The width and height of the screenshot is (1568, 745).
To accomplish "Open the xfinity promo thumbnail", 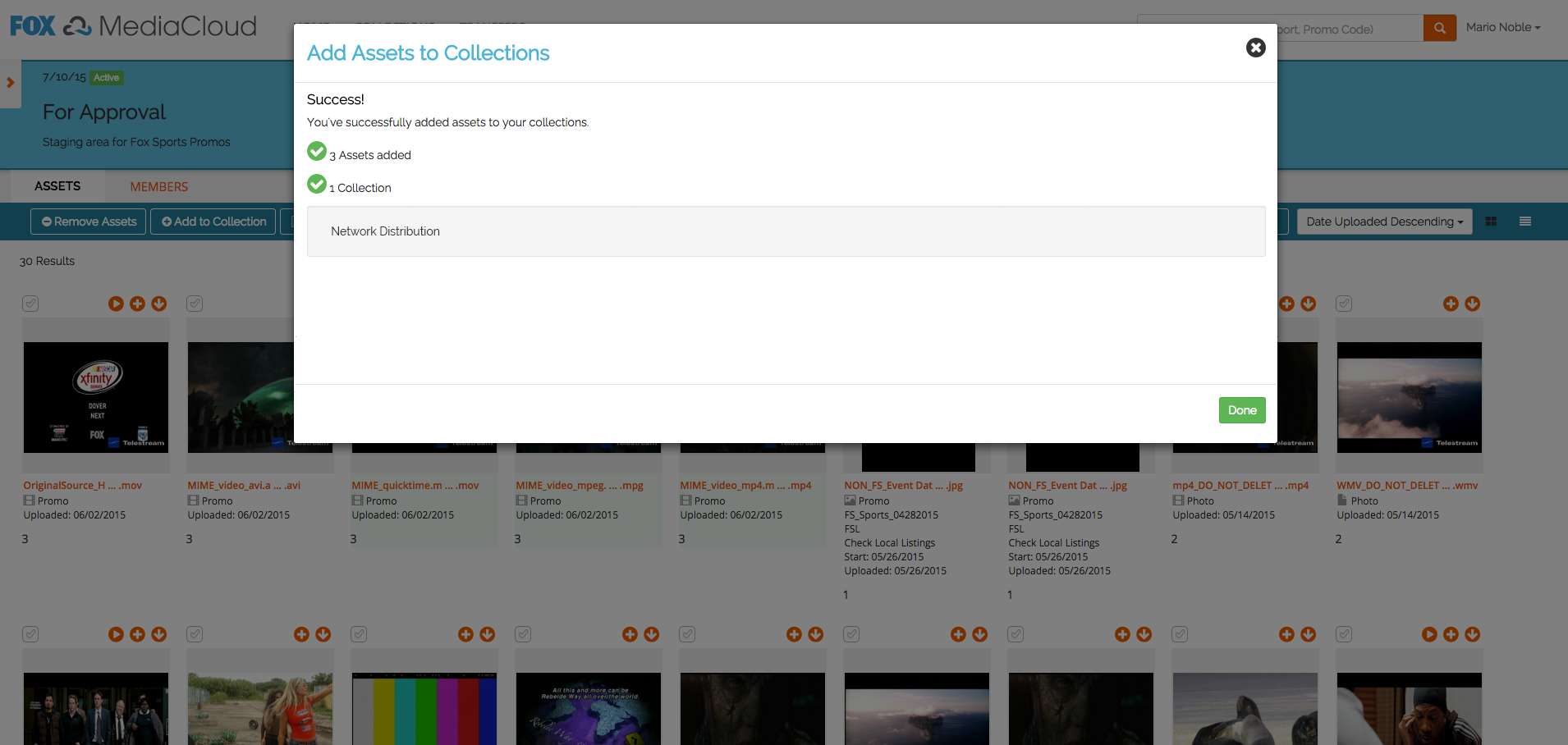I will [x=96, y=397].
